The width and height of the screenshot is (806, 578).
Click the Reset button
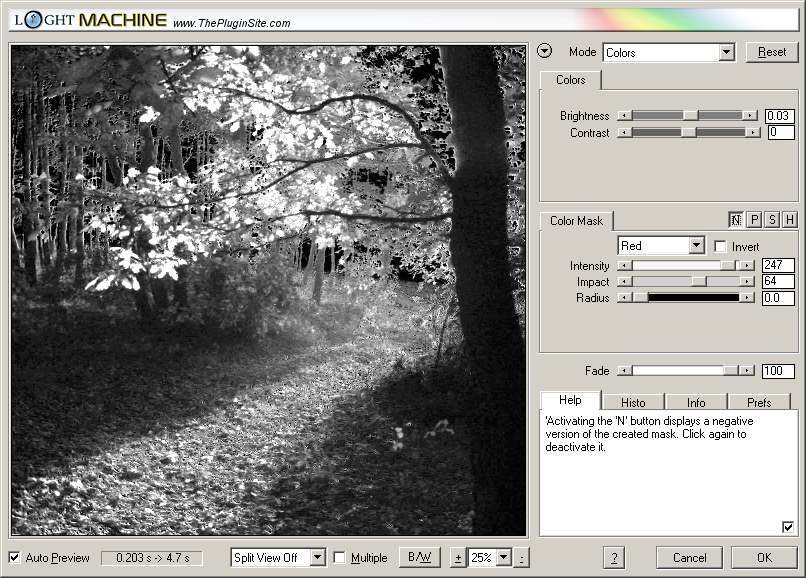[772, 52]
